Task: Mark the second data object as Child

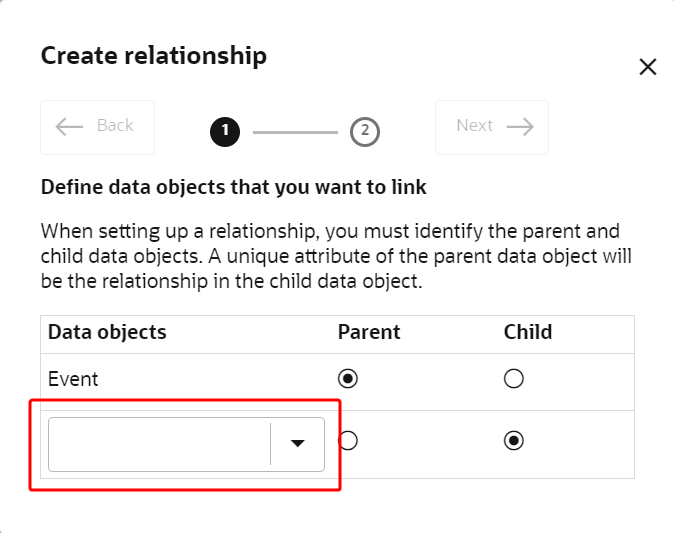Action: pos(514,441)
